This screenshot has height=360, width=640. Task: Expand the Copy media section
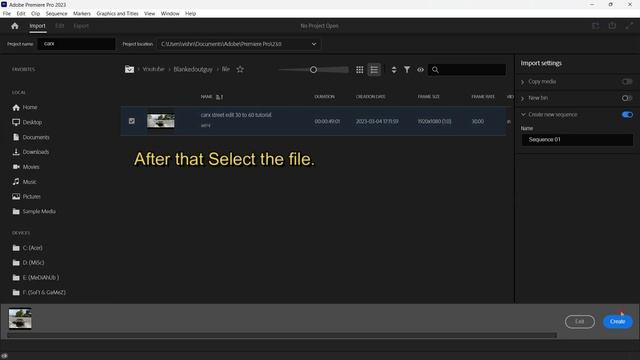pyautogui.click(x=522, y=82)
